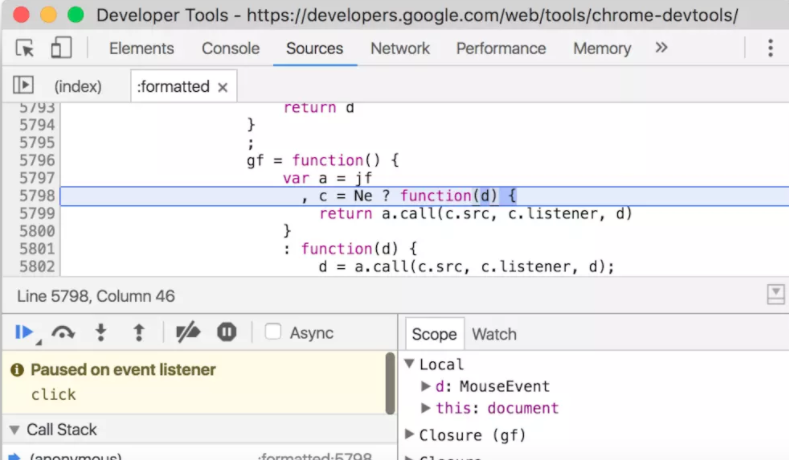Image resolution: width=789 pixels, height=460 pixels.
Task: Click line number 5794 in gutter
Action: (x=37, y=125)
